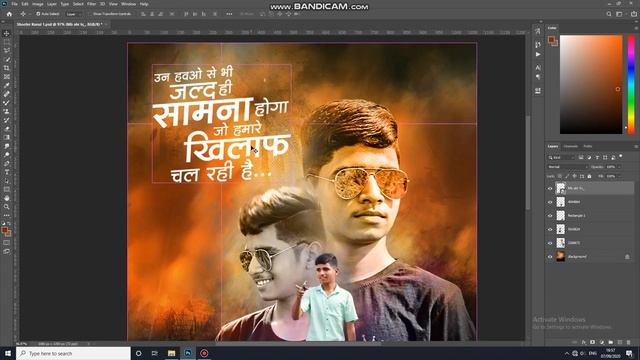Open the workspace switcher icon dropdown
The height and width of the screenshot is (360, 640).
tap(620, 14)
